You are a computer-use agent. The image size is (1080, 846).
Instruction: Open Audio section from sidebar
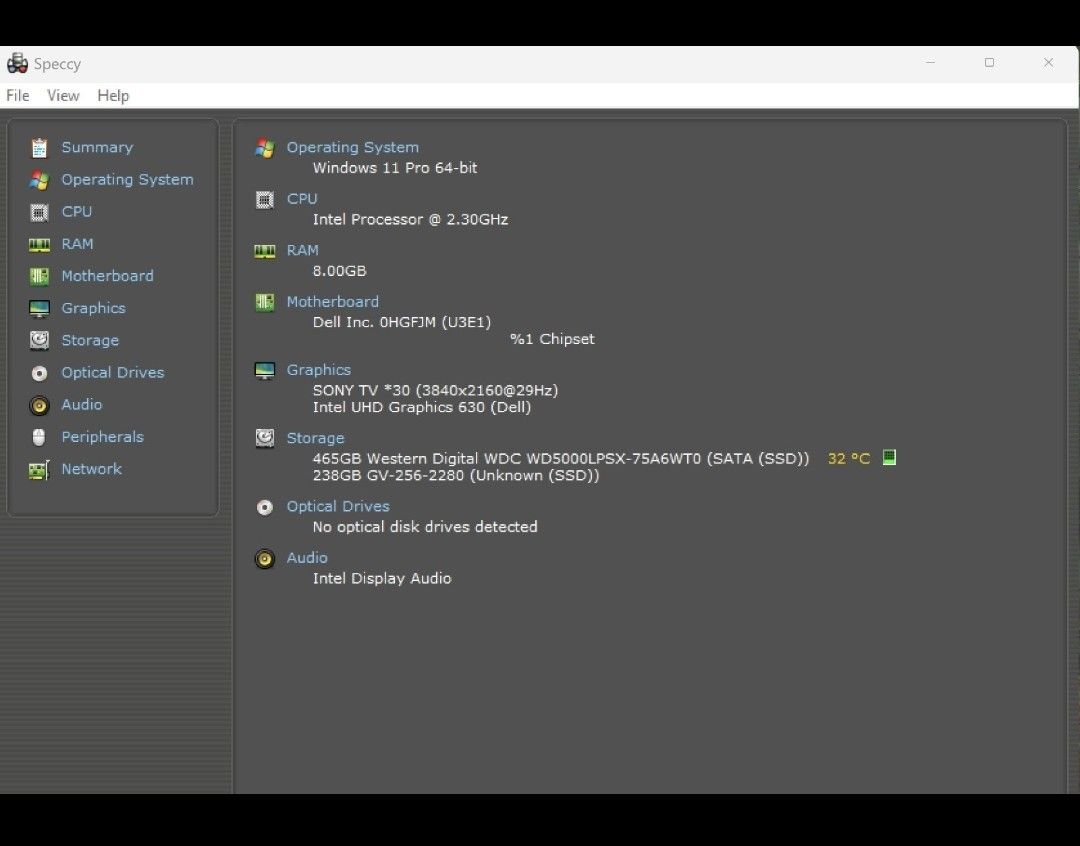click(81, 404)
